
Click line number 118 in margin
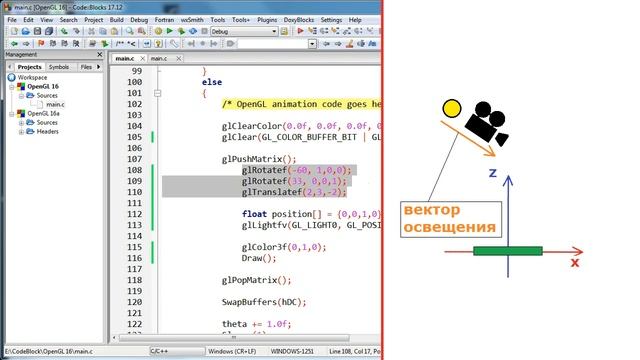[134, 280]
